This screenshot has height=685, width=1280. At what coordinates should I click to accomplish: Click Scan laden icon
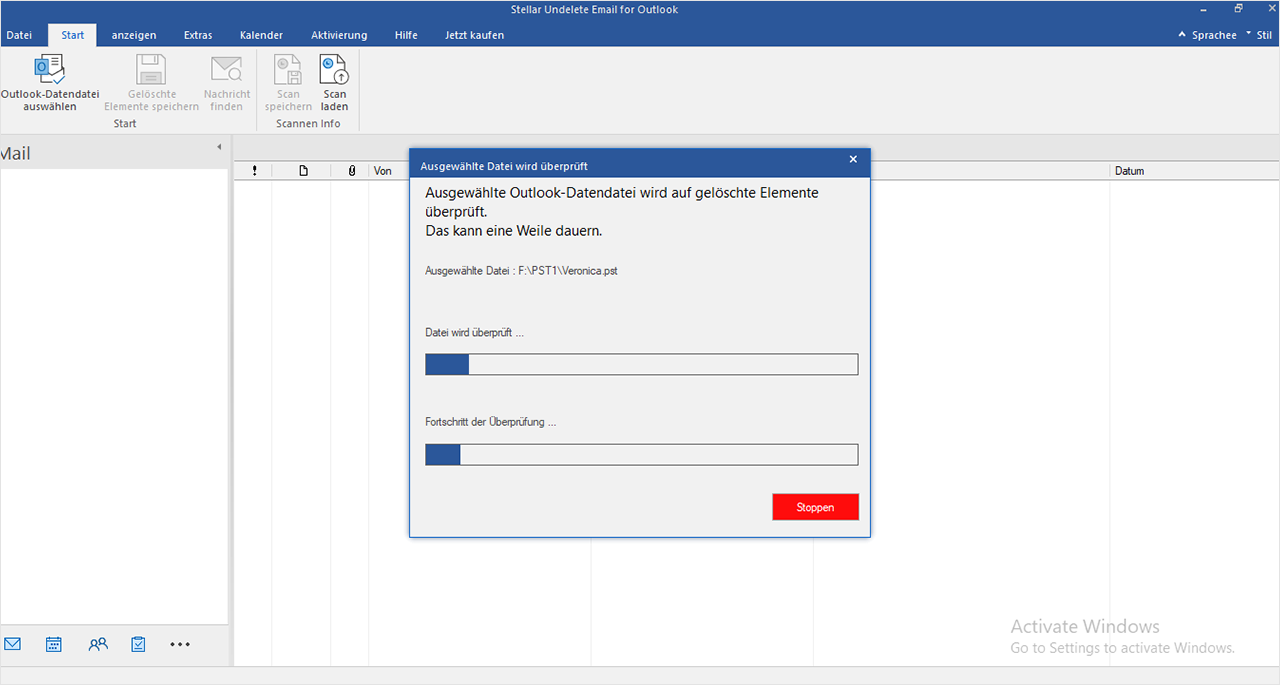[334, 69]
